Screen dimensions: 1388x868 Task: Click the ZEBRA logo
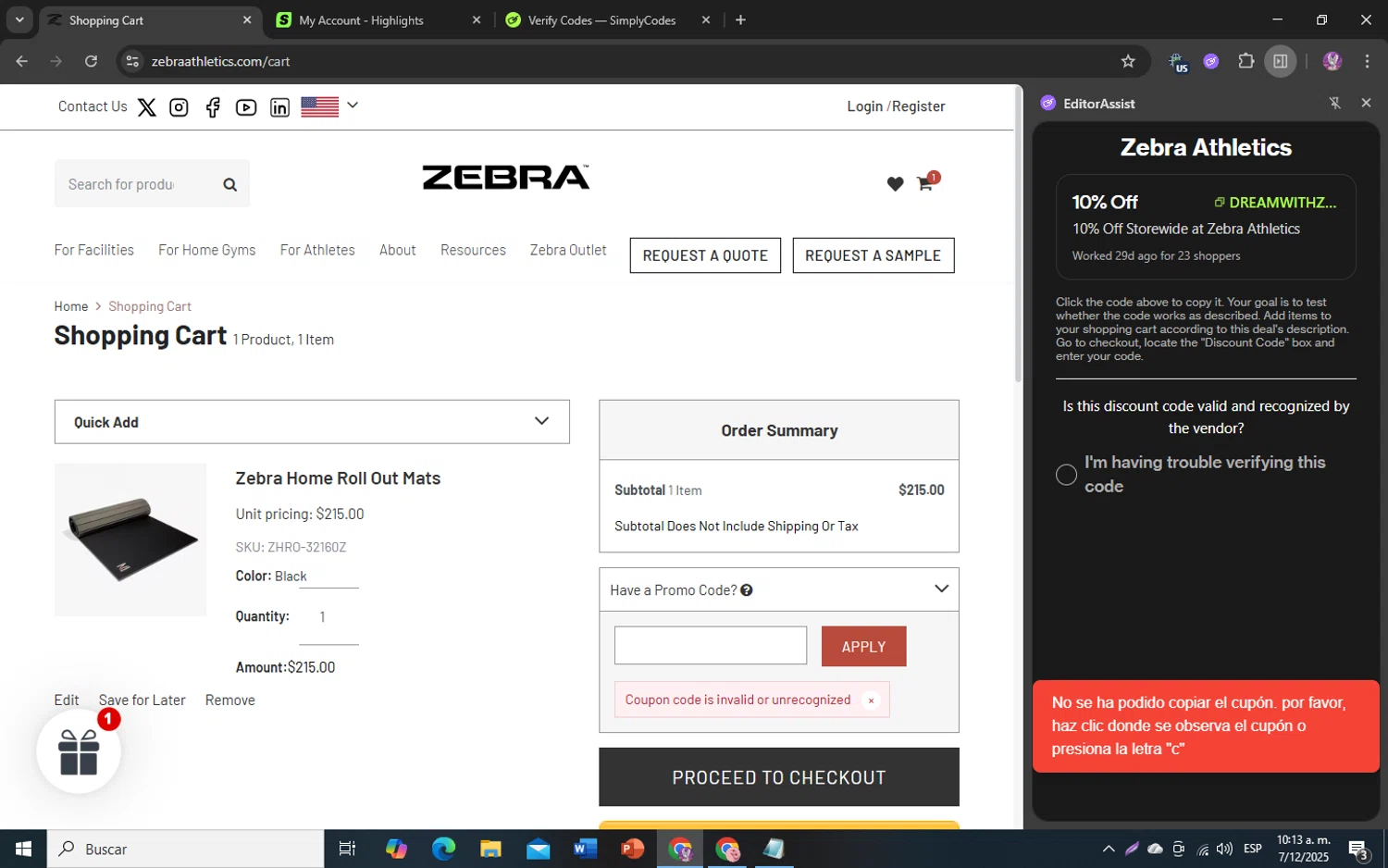(506, 177)
